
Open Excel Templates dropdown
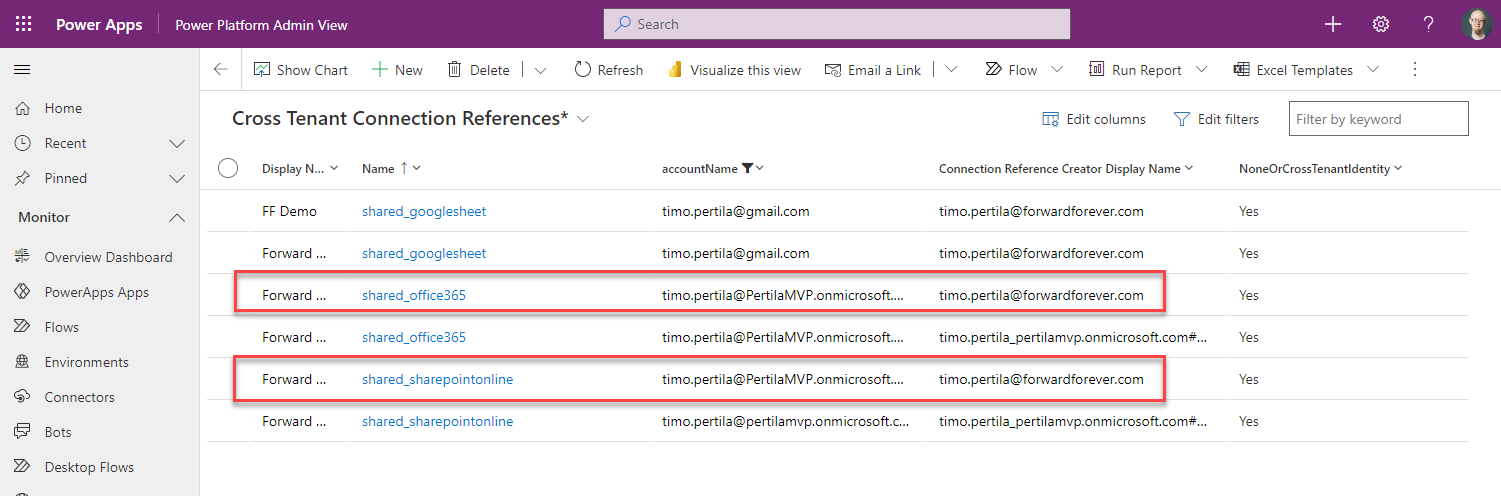coord(1373,70)
